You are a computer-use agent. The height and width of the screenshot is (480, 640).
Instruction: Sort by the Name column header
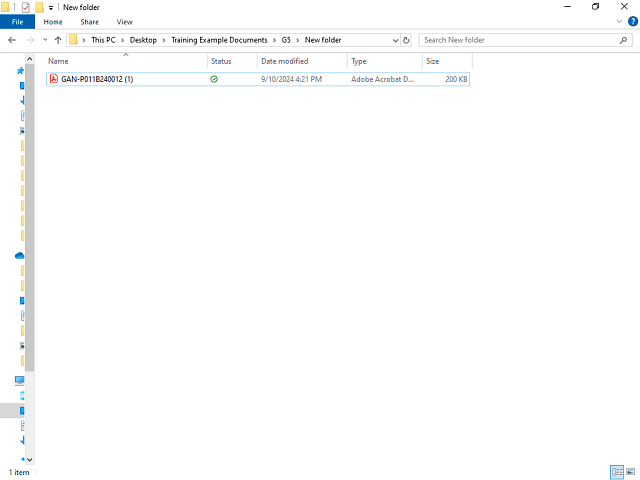point(58,61)
